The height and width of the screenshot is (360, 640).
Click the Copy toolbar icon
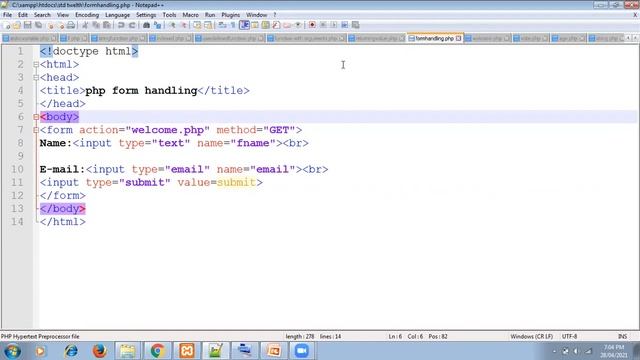(96, 25)
